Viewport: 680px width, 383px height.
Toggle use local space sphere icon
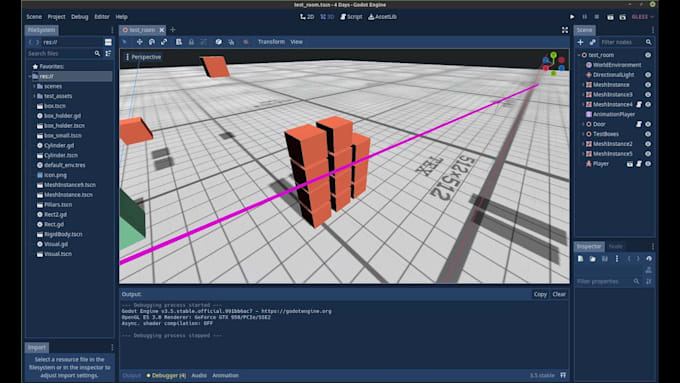[x=219, y=42]
